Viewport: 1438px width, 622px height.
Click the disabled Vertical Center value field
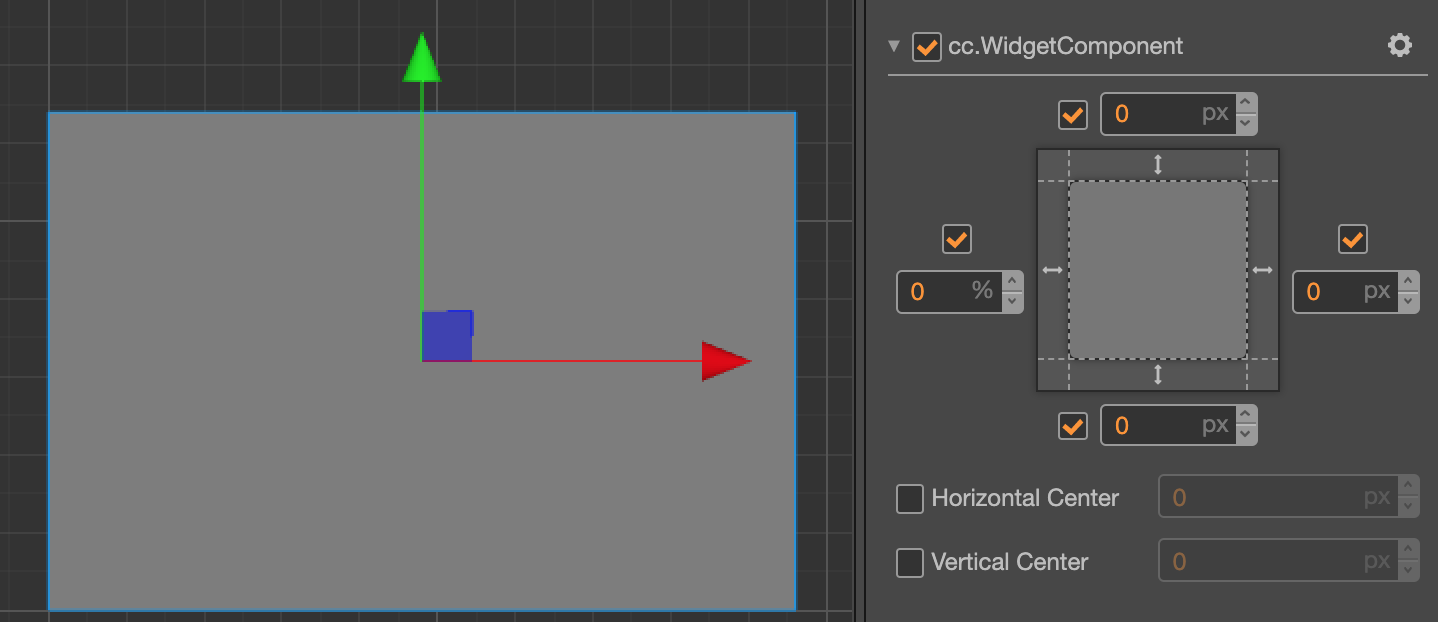tap(1278, 561)
